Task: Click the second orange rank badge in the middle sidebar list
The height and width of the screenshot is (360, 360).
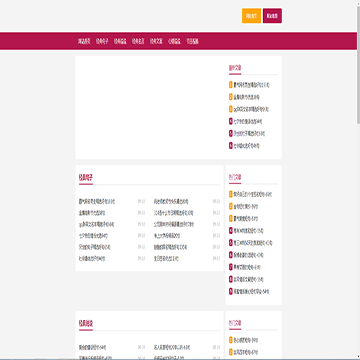Action: click(231, 206)
